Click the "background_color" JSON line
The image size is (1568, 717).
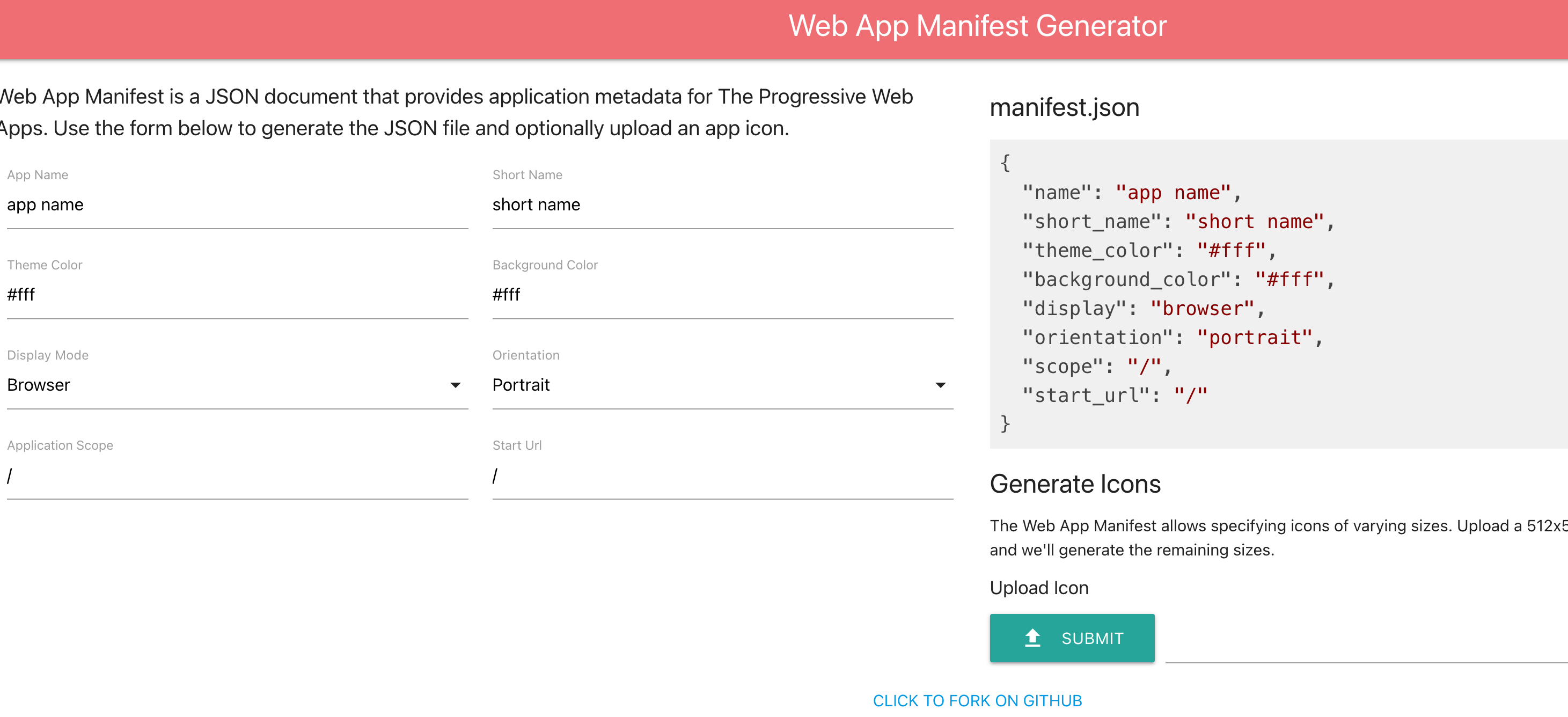(x=1178, y=280)
